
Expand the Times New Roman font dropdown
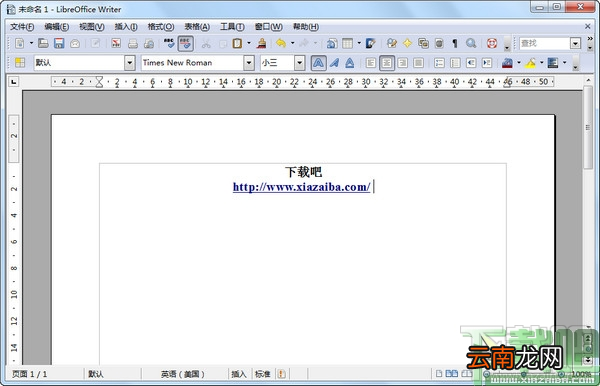tap(249, 63)
